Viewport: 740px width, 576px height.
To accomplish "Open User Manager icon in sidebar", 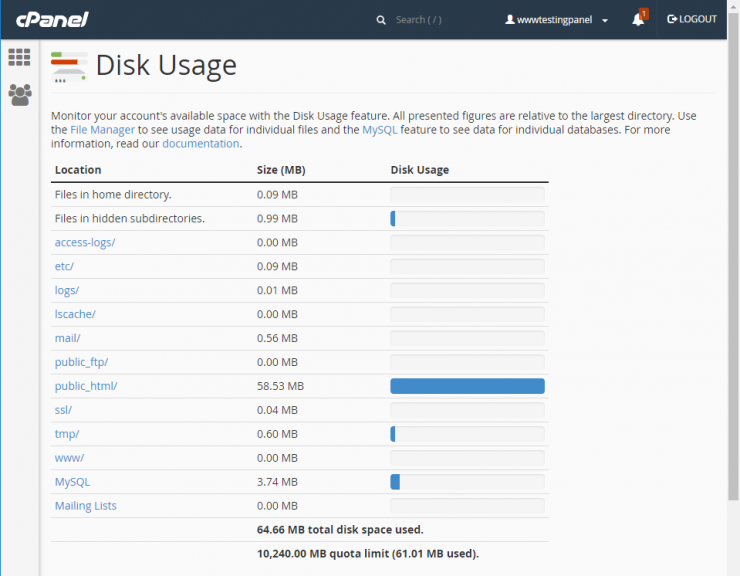I will pos(19,95).
